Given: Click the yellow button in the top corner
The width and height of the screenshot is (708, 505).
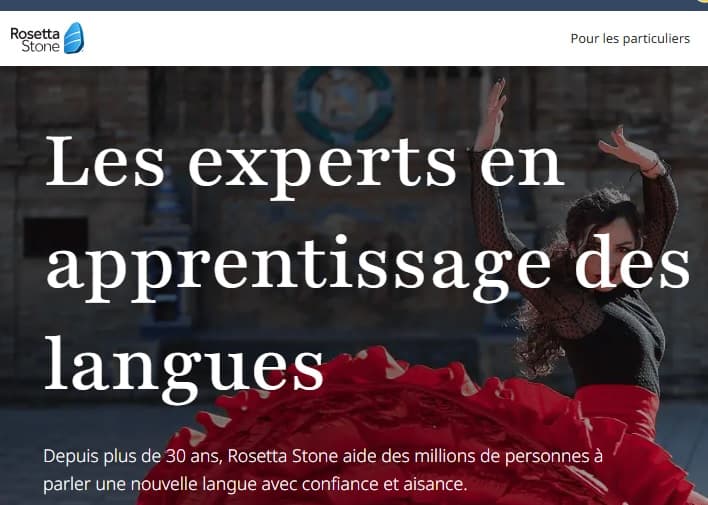Looking at the screenshot, I should (704, 2).
